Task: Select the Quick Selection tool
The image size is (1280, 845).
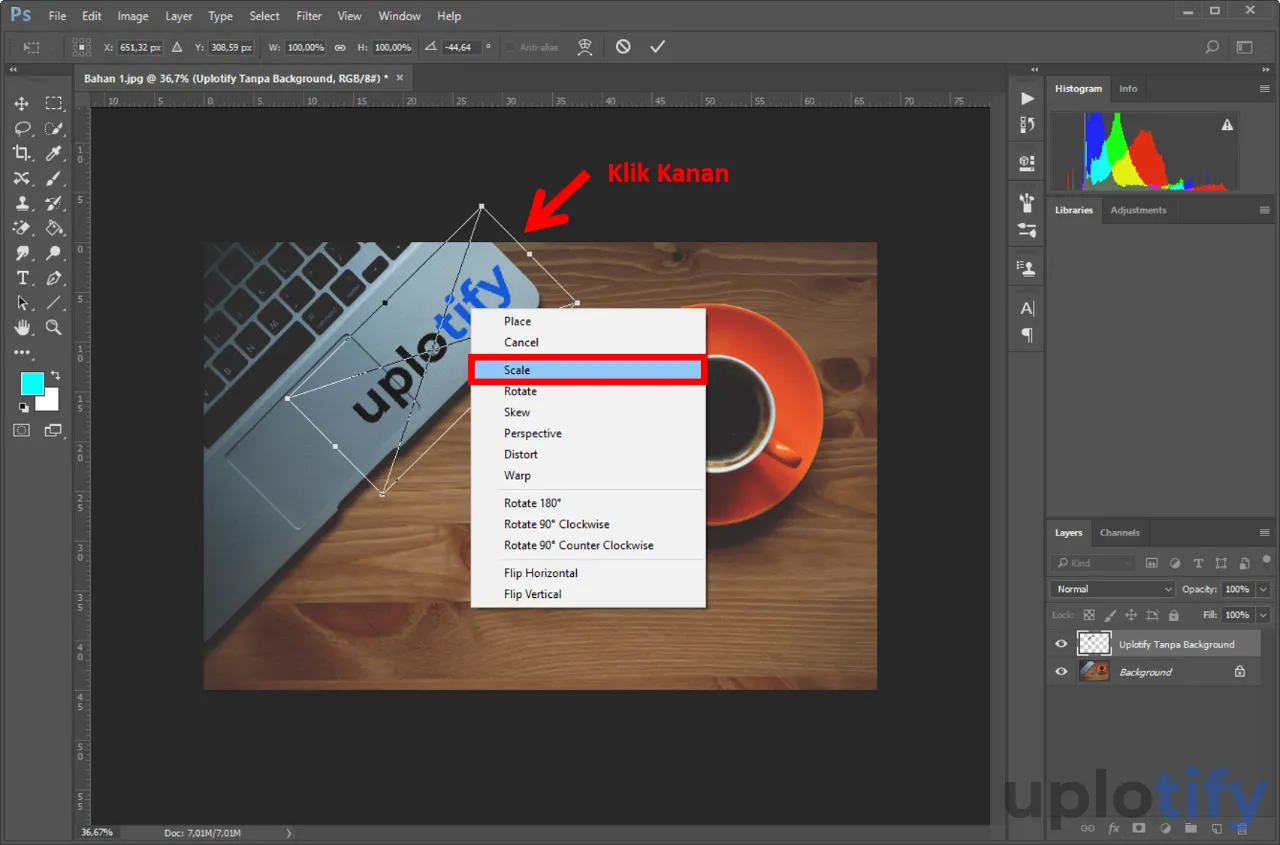Action: (54, 129)
